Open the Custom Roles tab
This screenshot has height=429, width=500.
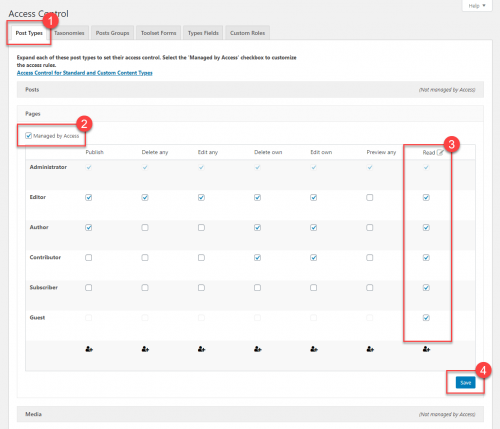(x=247, y=33)
